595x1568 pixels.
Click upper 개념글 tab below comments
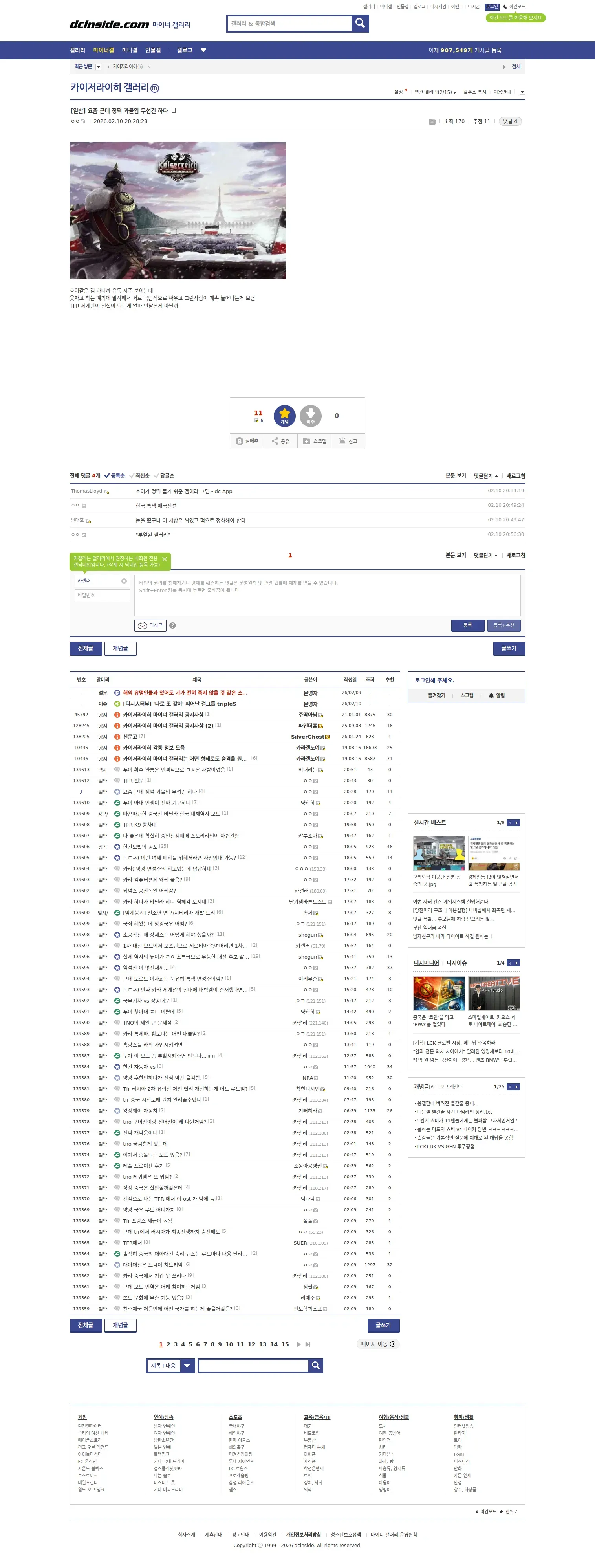click(x=121, y=649)
